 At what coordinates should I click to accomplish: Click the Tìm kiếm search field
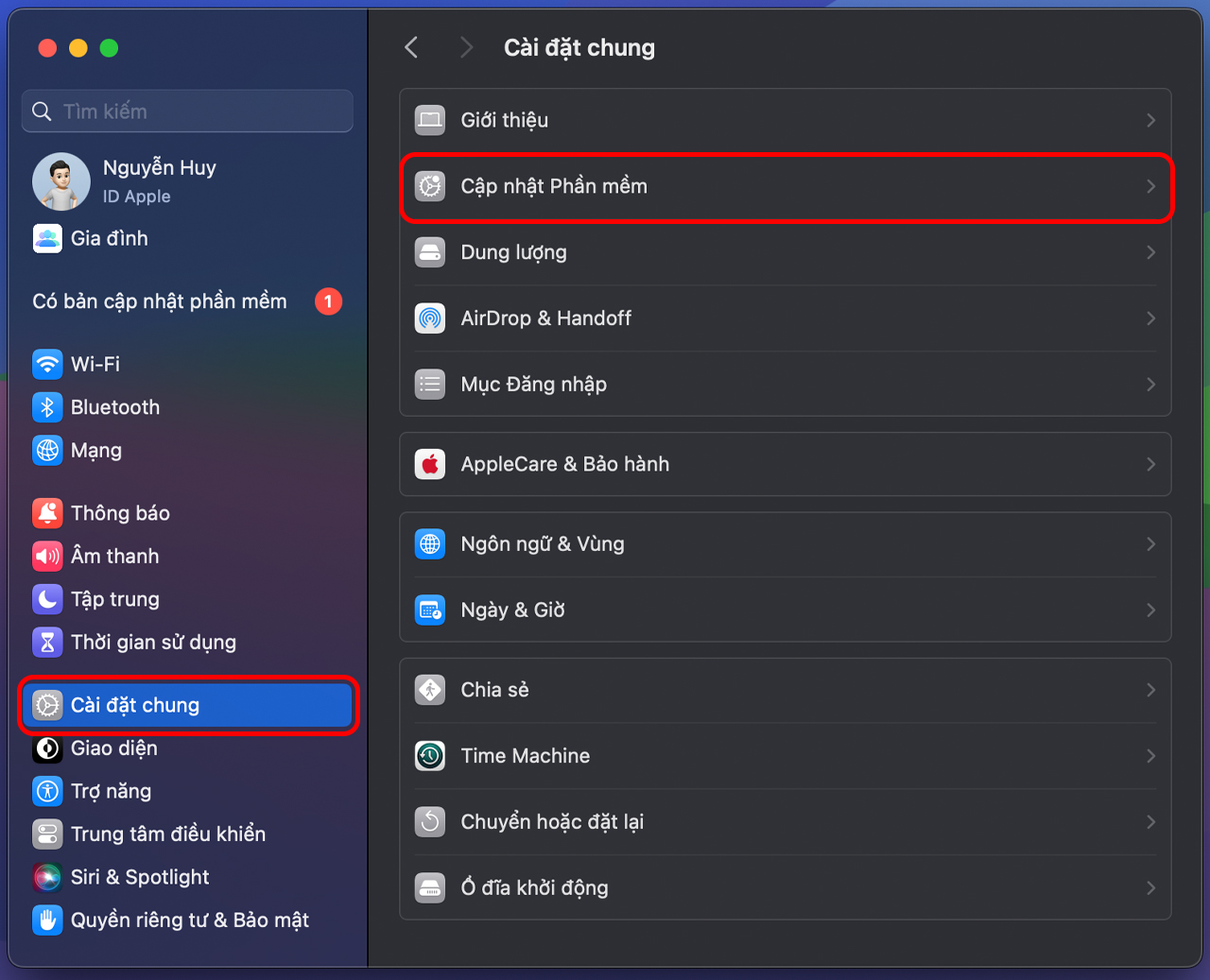click(x=187, y=112)
